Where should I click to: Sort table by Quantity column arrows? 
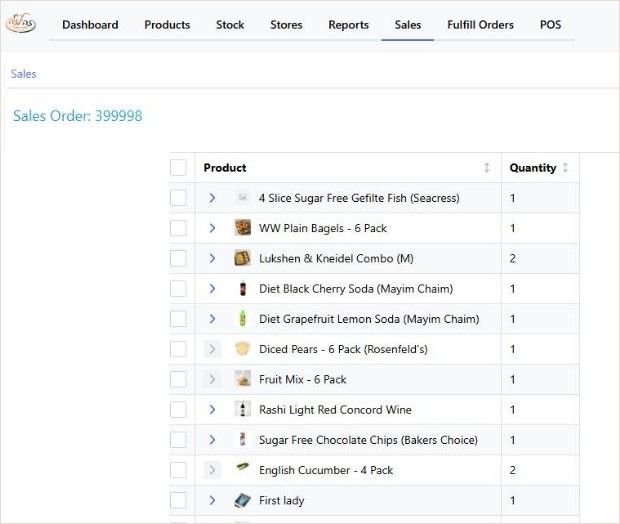click(565, 168)
